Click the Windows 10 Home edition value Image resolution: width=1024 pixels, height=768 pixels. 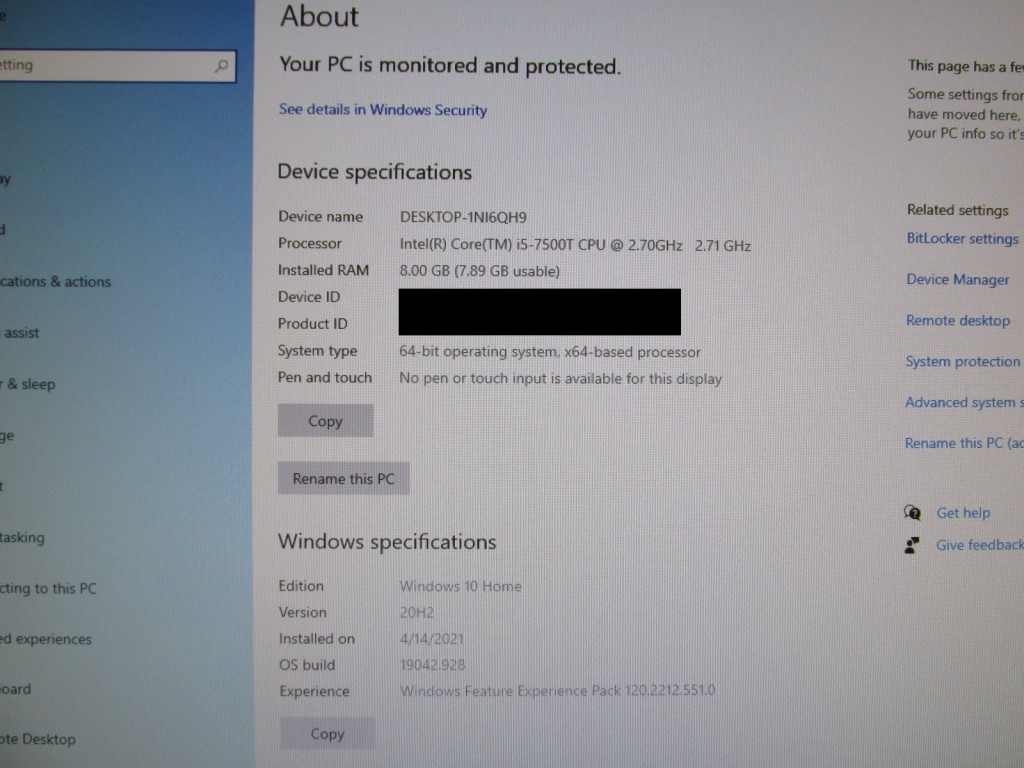pos(460,586)
